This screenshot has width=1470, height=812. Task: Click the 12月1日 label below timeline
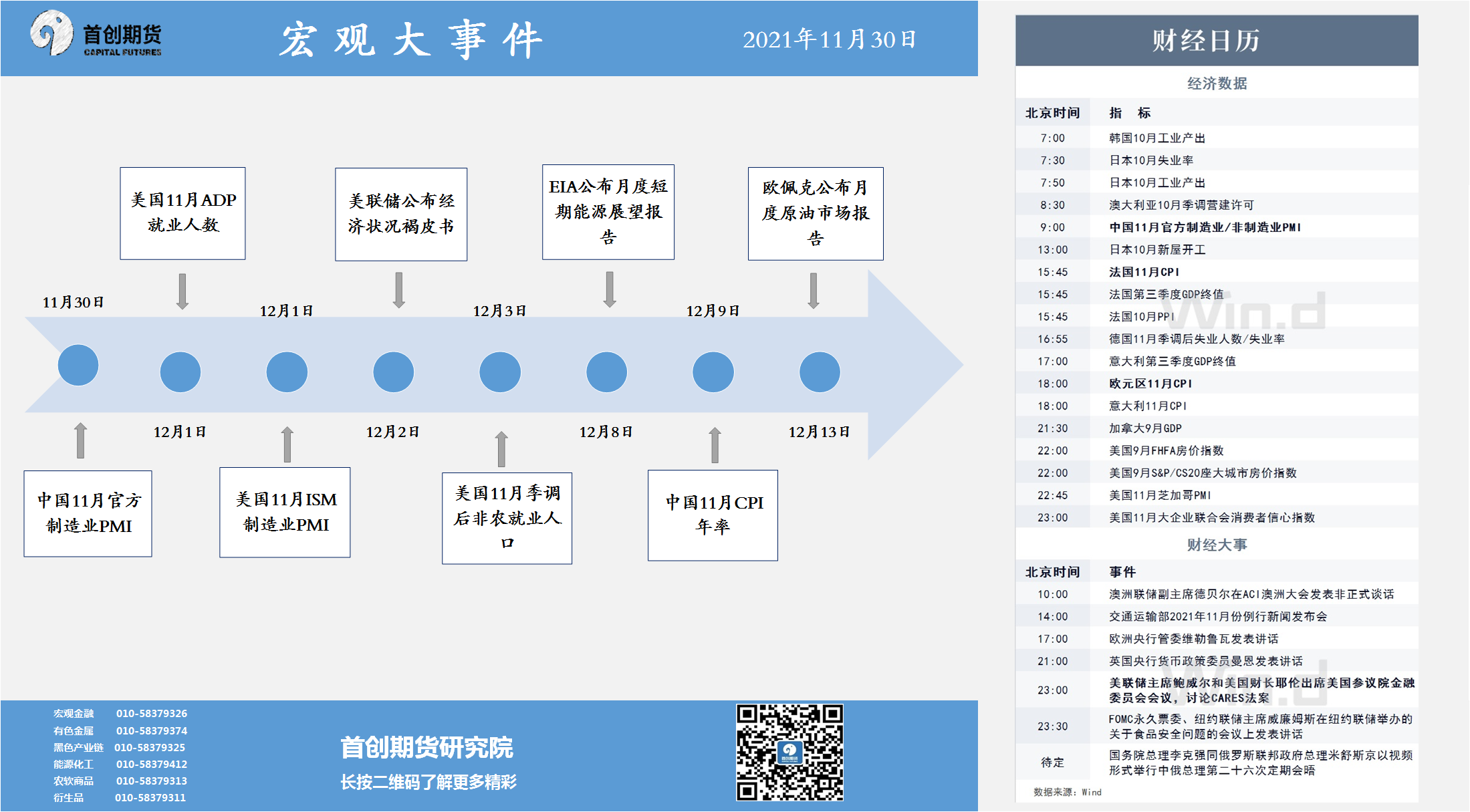(x=180, y=432)
